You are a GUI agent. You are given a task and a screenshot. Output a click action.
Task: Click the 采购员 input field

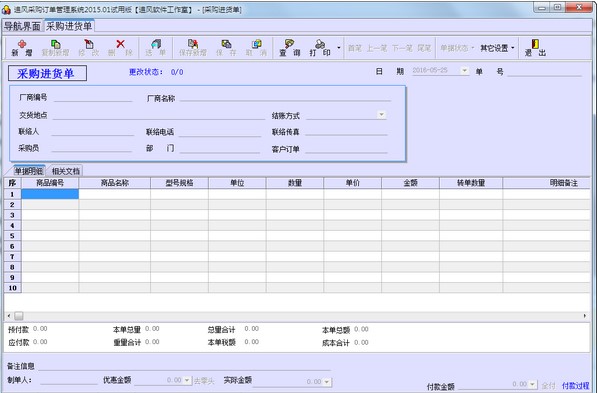pos(92,148)
